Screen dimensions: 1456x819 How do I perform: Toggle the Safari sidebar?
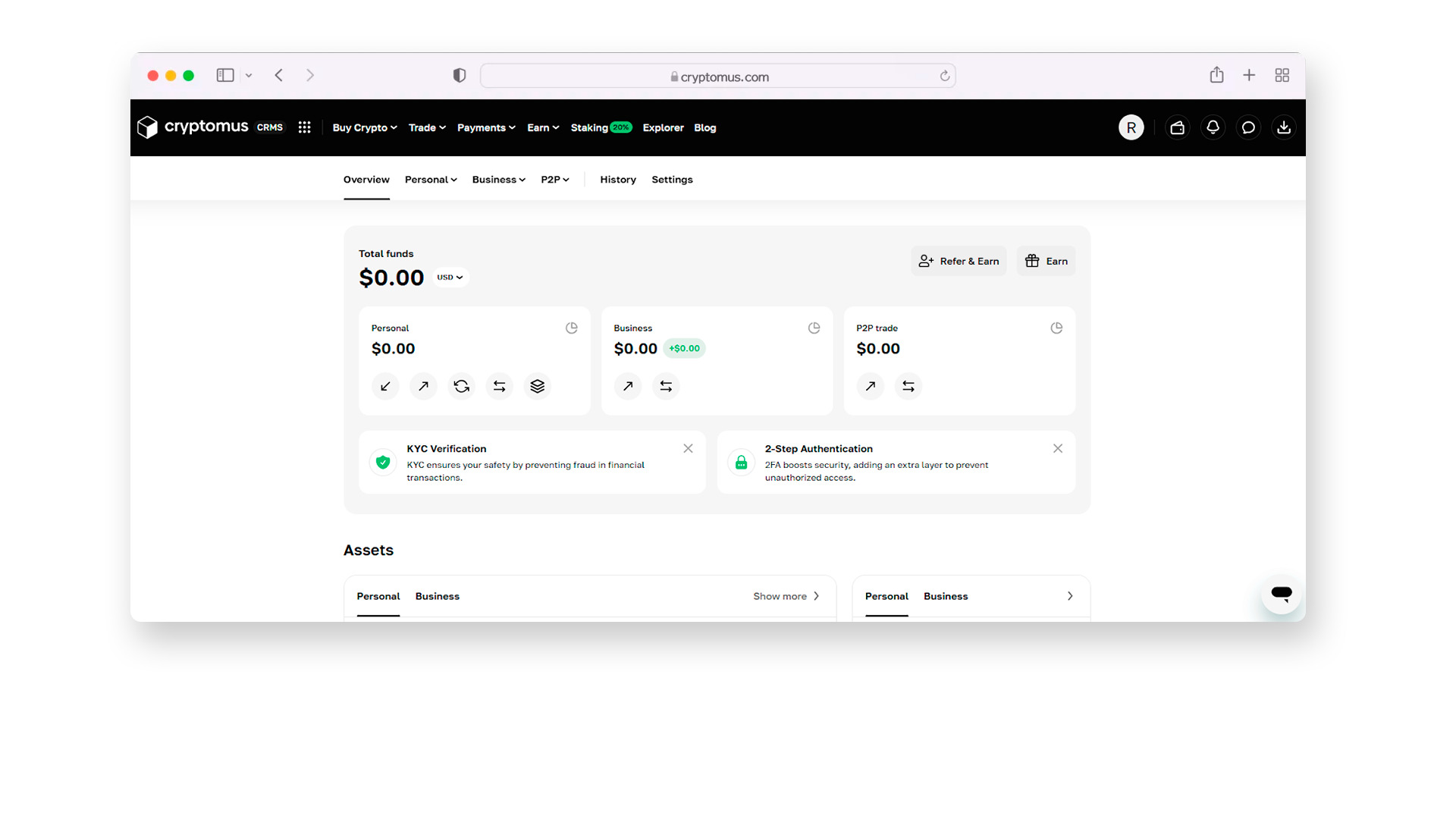225,75
